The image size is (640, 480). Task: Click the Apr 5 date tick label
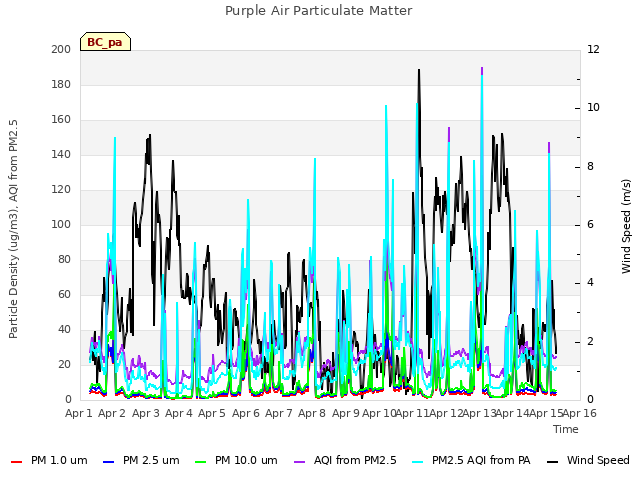[212, 413]
